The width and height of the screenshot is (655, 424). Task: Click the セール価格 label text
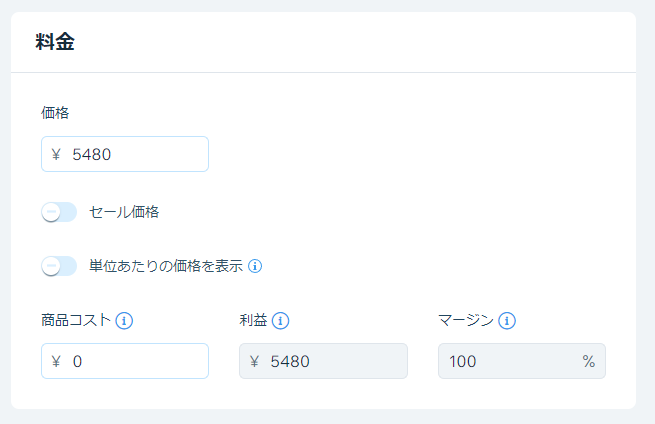coord(124,212)
